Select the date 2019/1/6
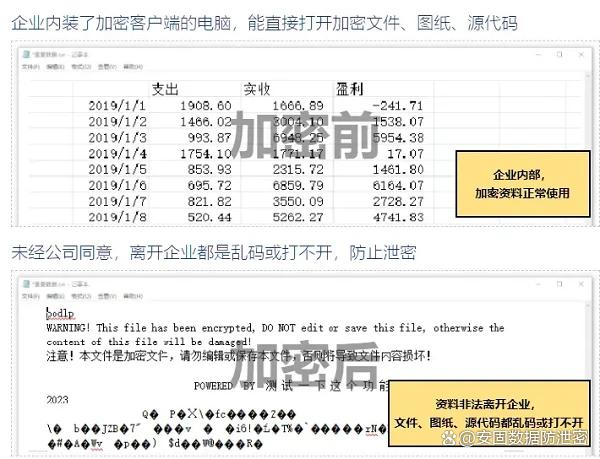 [117, 186]
